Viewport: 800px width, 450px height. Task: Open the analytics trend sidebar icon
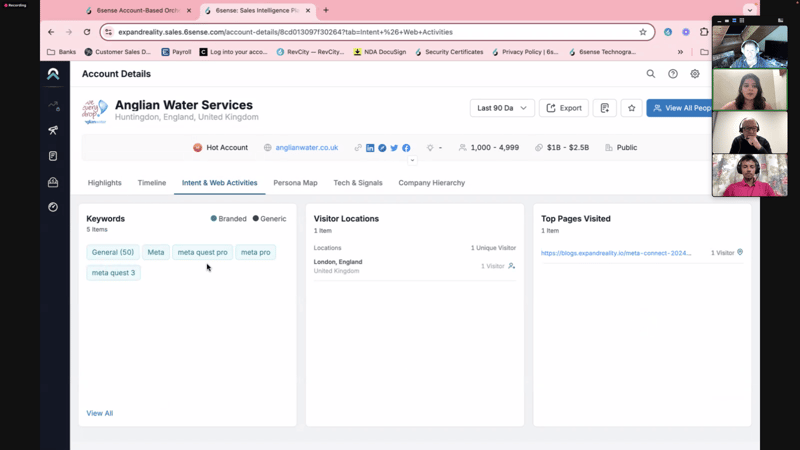tap(54, 106)
